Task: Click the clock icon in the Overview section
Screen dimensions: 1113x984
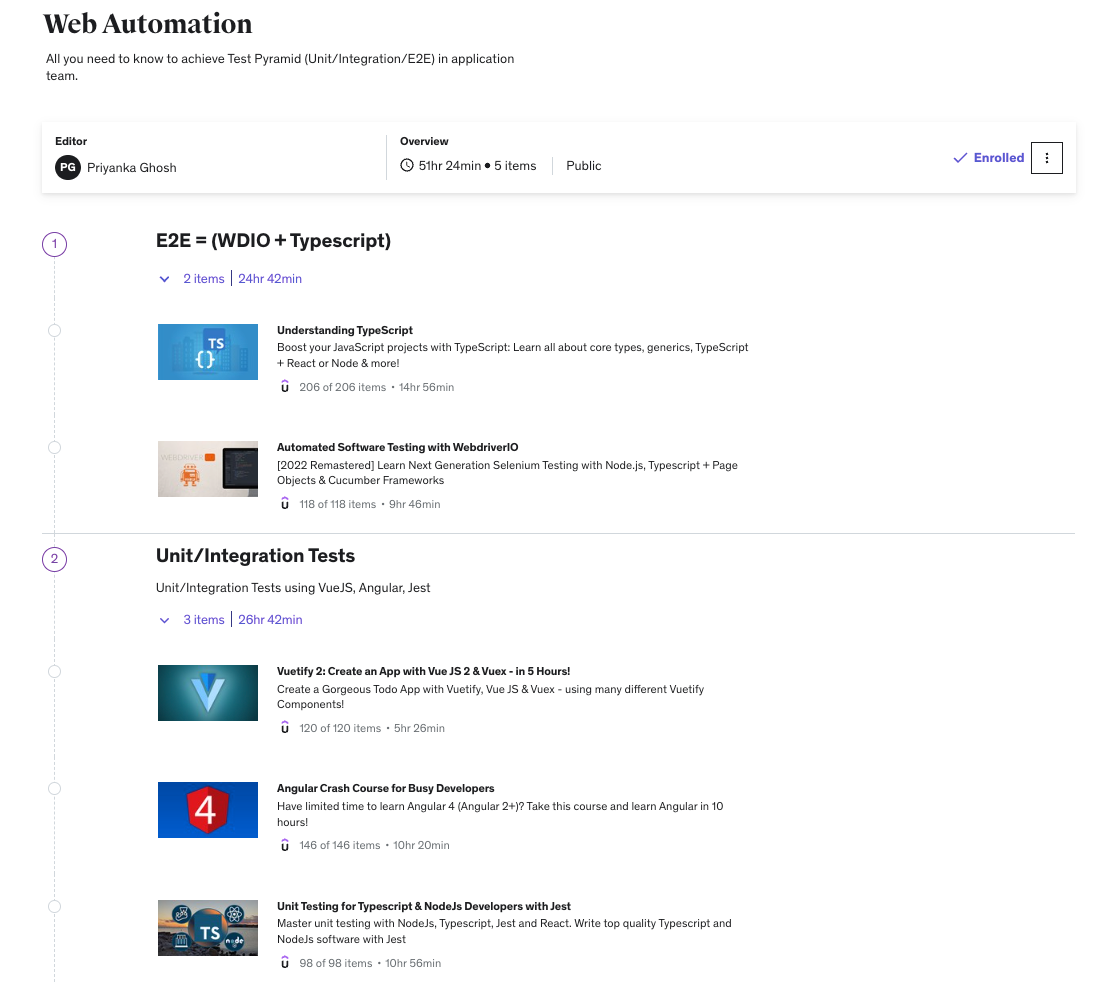Action: (x=405, y=165)
